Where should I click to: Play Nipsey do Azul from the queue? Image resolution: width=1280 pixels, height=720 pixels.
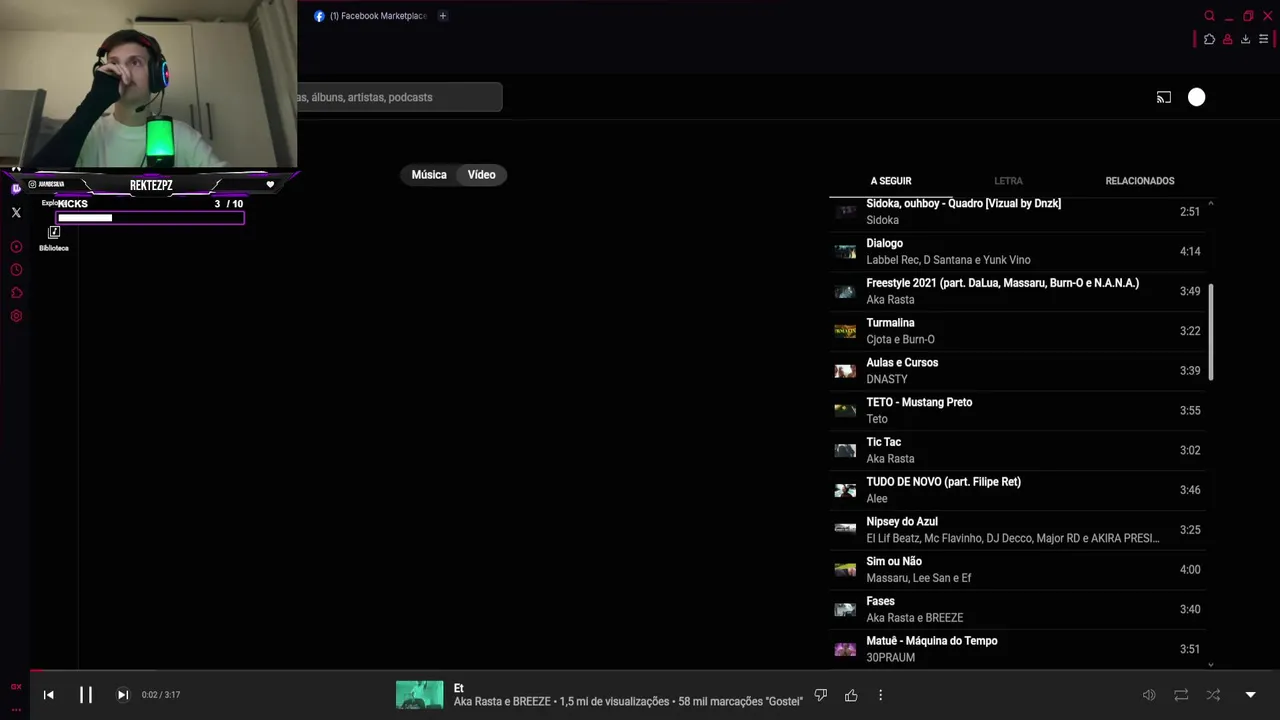(x=1017, y=530)
